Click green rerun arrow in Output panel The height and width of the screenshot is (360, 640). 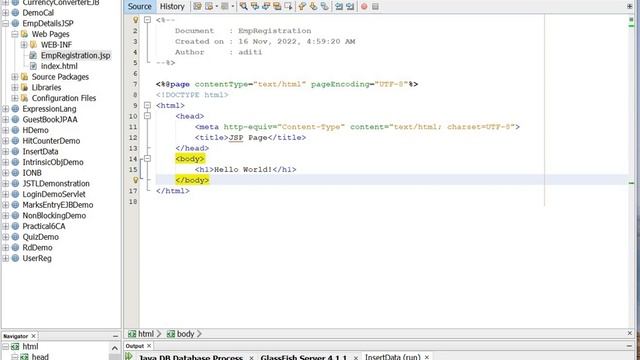pyautogui.click(x=129, y=356)
